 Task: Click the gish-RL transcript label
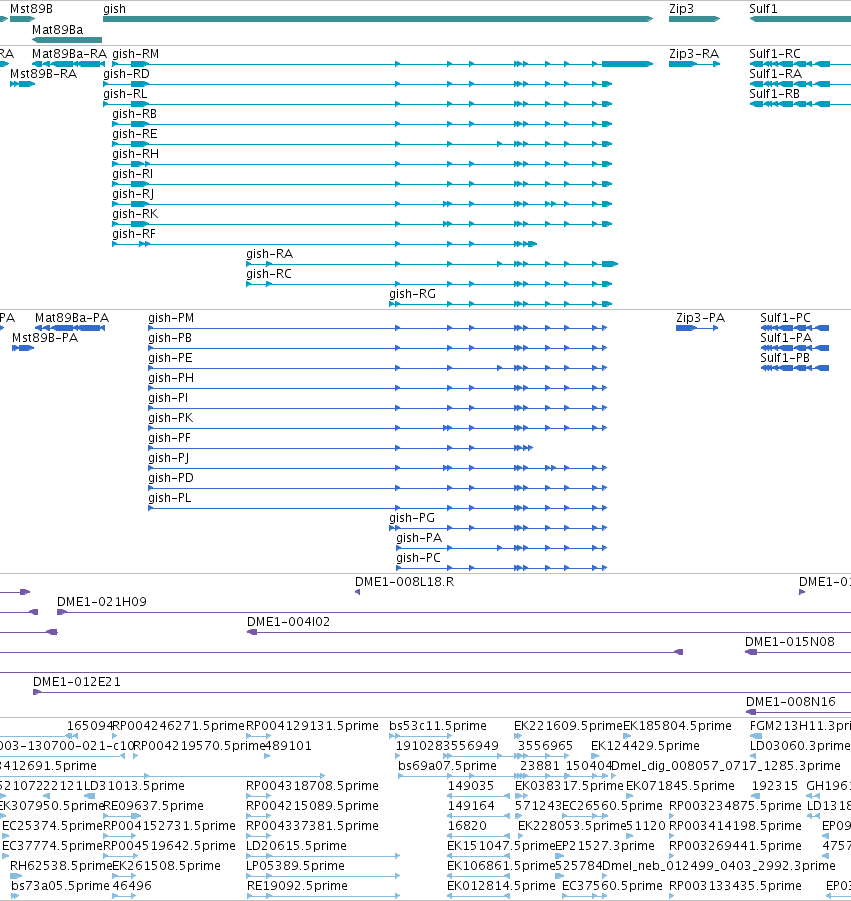[x=125, y=94]
